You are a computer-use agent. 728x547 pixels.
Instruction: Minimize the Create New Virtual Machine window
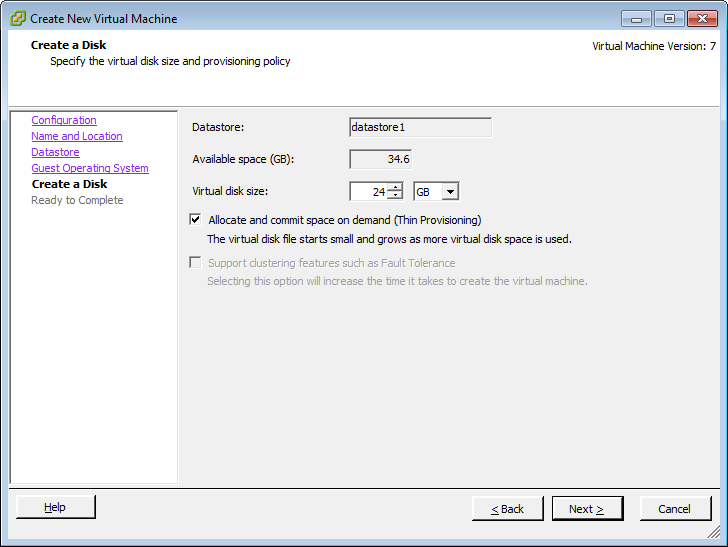click(637, 19)
